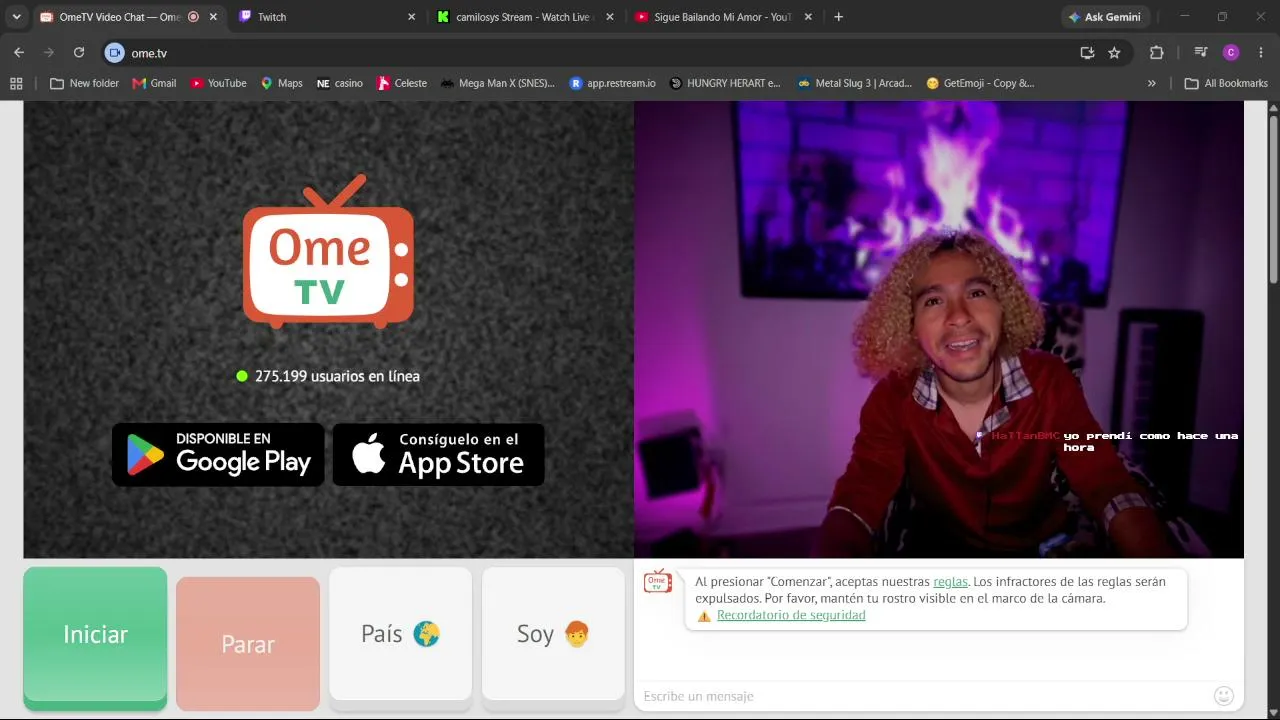Open the App Store download badge
Screen dimensions: 1280x720
(438, 455)
